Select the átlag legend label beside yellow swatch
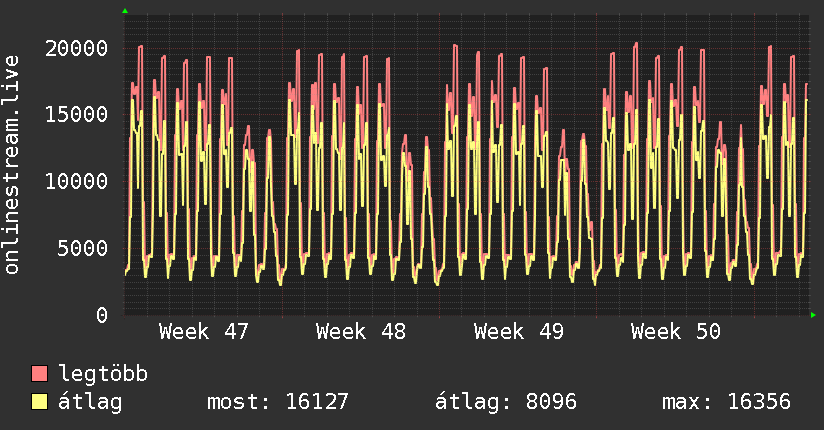 coord(90,403)
